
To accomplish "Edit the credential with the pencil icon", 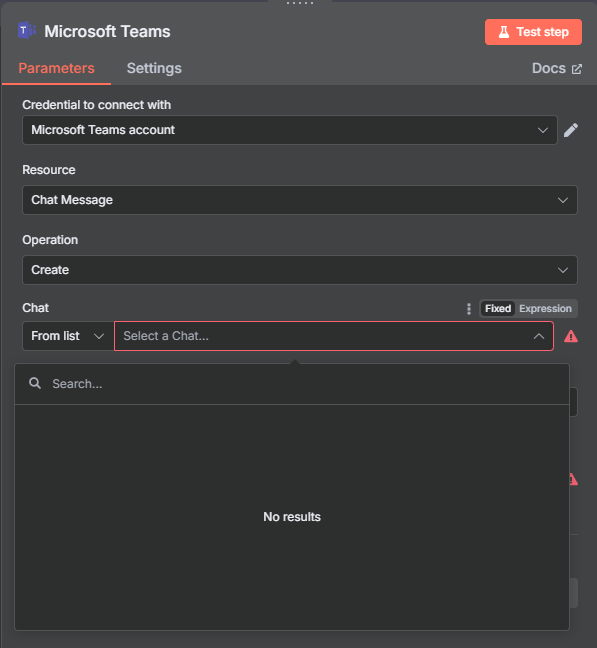I will (571, 130).
